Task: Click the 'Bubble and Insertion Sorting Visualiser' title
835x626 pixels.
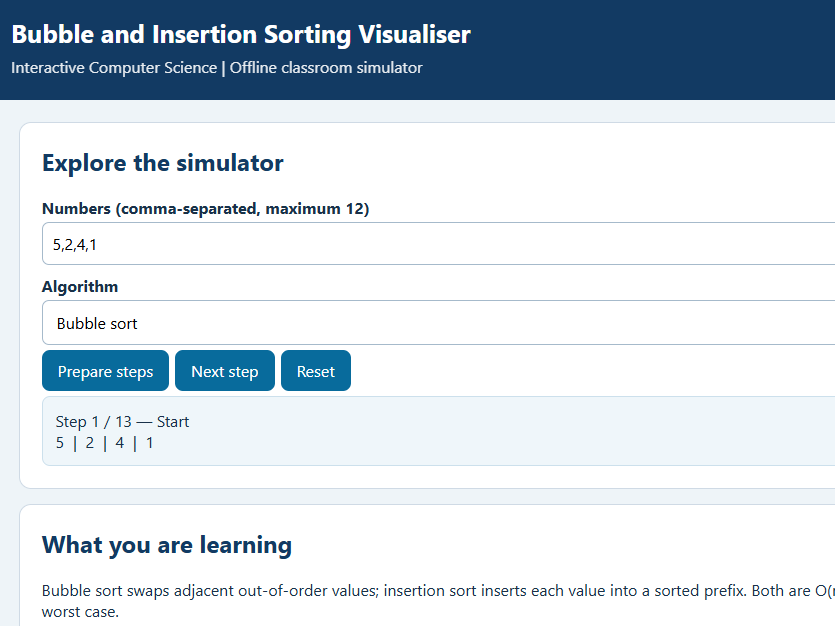Action: pos(241,35)
